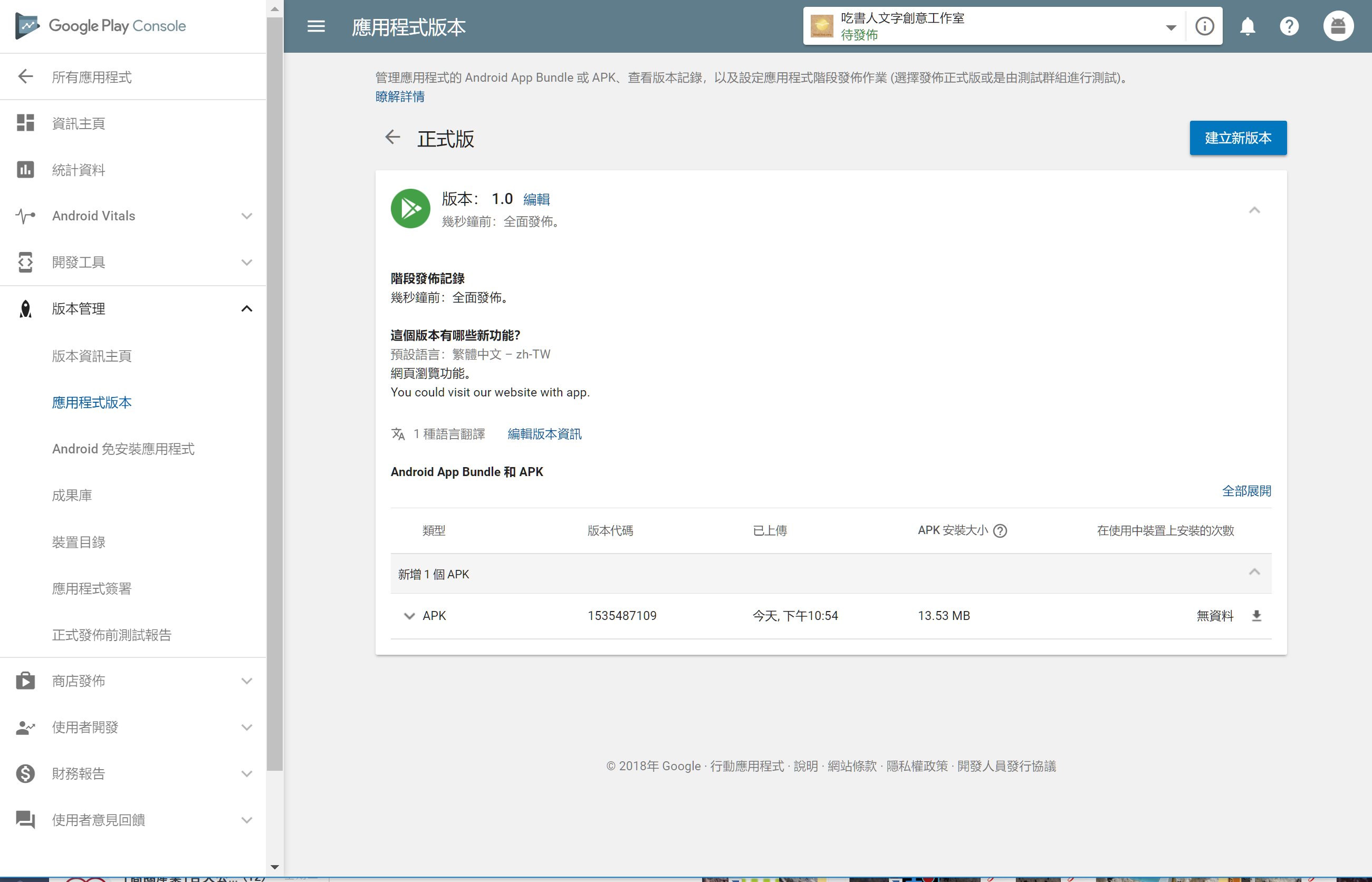Open 版本資訊主頁 in sidebar
Image resolution: width=1372 pixels, height=882 pixels.
pos(92,356)
